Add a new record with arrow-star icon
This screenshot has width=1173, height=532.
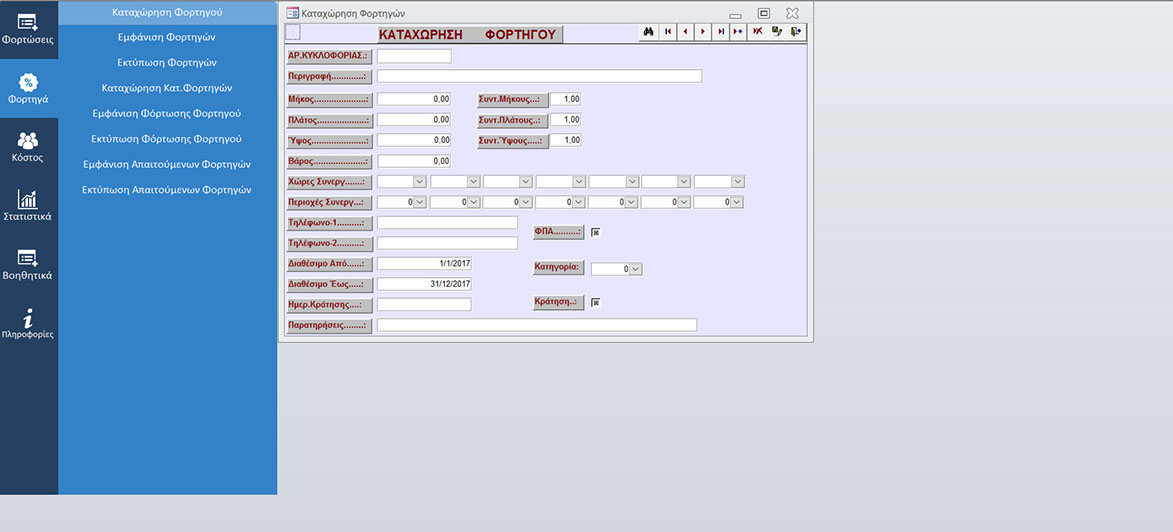[x=738, y=32]
